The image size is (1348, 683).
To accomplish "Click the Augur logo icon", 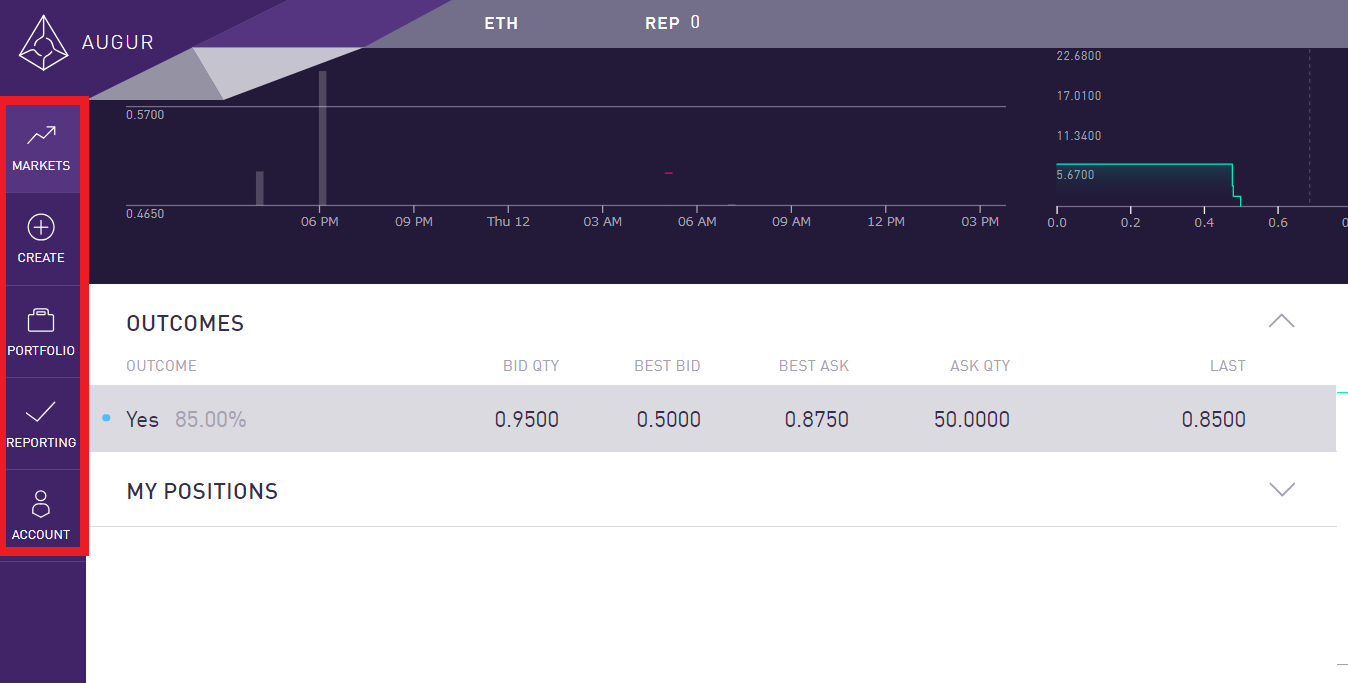I will point(42,42).
